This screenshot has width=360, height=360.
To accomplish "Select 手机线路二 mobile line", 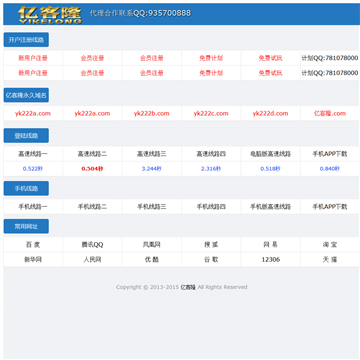I will pos(92,207).
